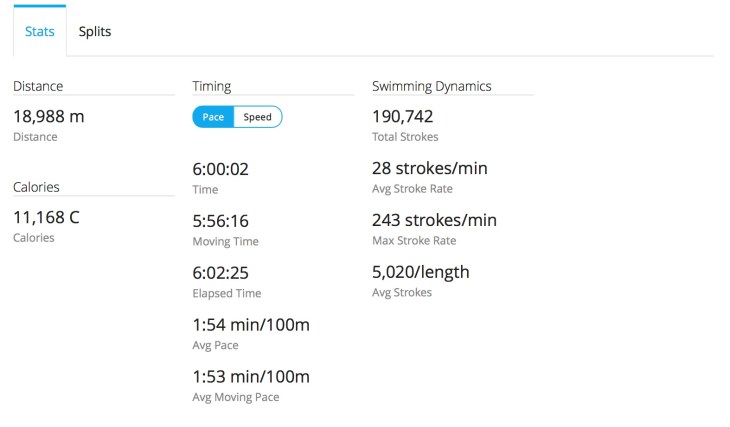Switch to the Stats tab
The width and height of the screenshot is (730, 427).
pos(40,31)
